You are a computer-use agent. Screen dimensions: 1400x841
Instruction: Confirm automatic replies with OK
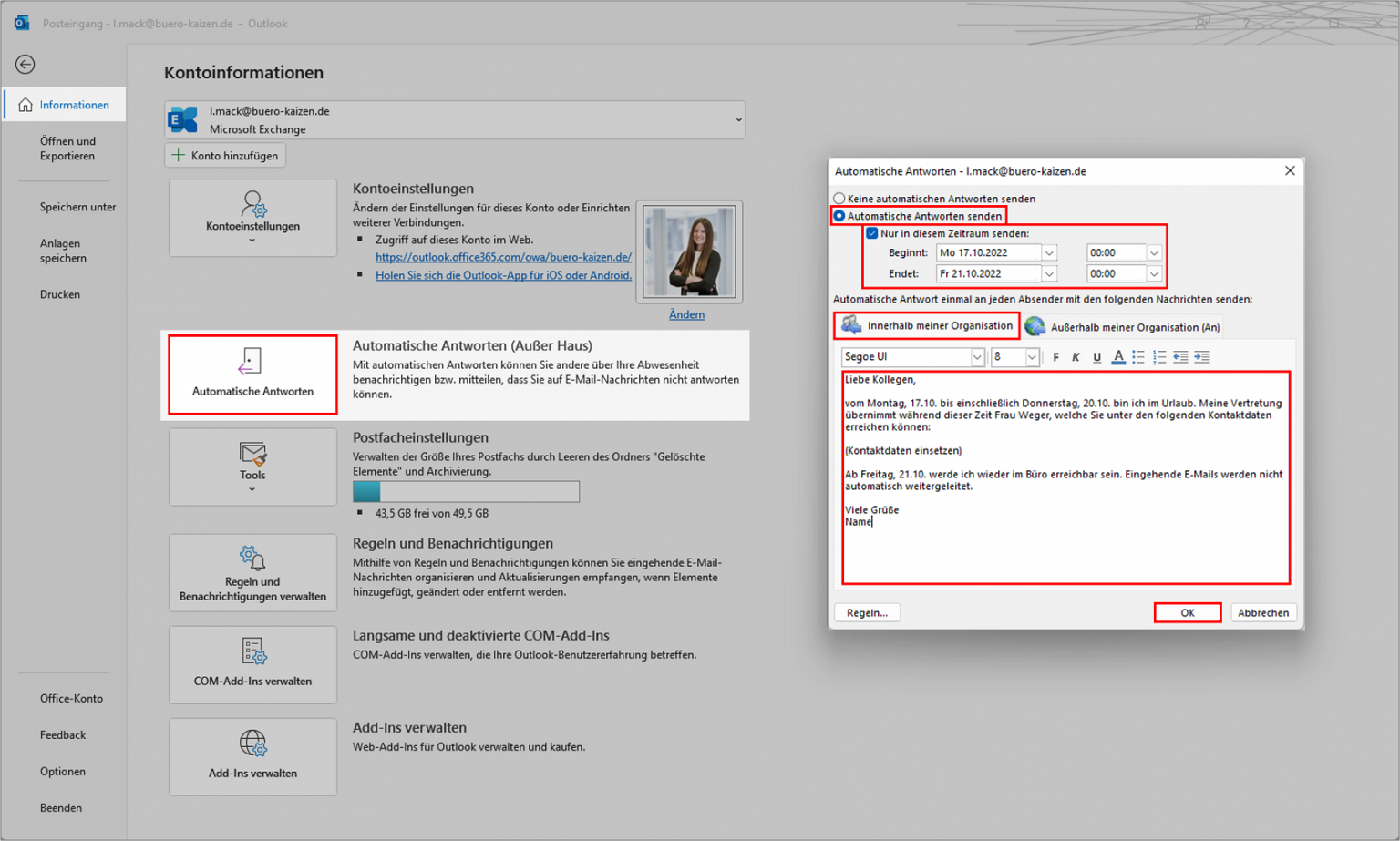(x=1187, y=612)
